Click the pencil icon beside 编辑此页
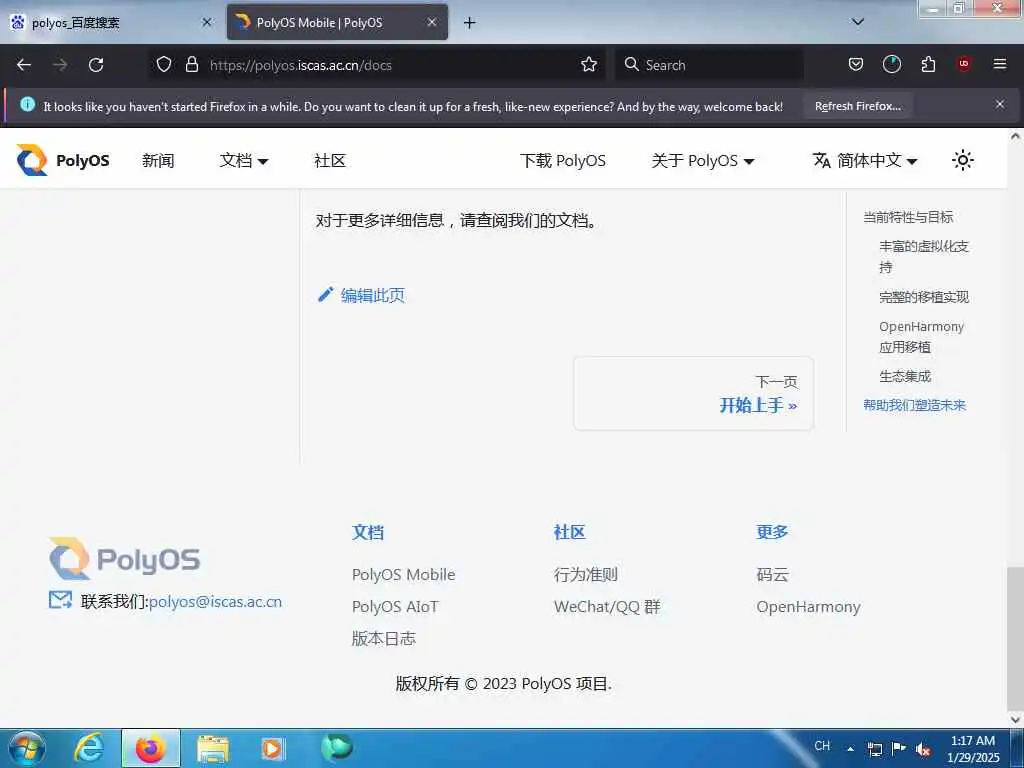Viewport: 1024px width, 768px height. point(325,295)
